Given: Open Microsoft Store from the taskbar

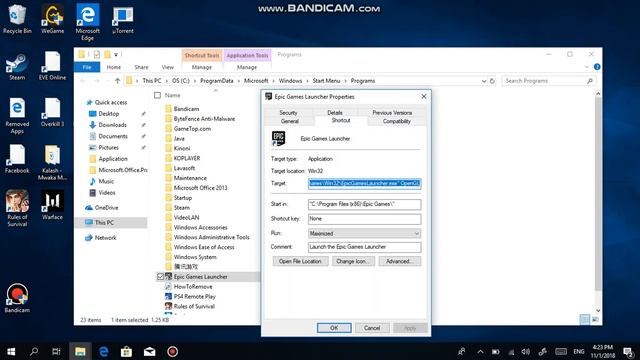Looking at the screenshot, I should point(126,351).
